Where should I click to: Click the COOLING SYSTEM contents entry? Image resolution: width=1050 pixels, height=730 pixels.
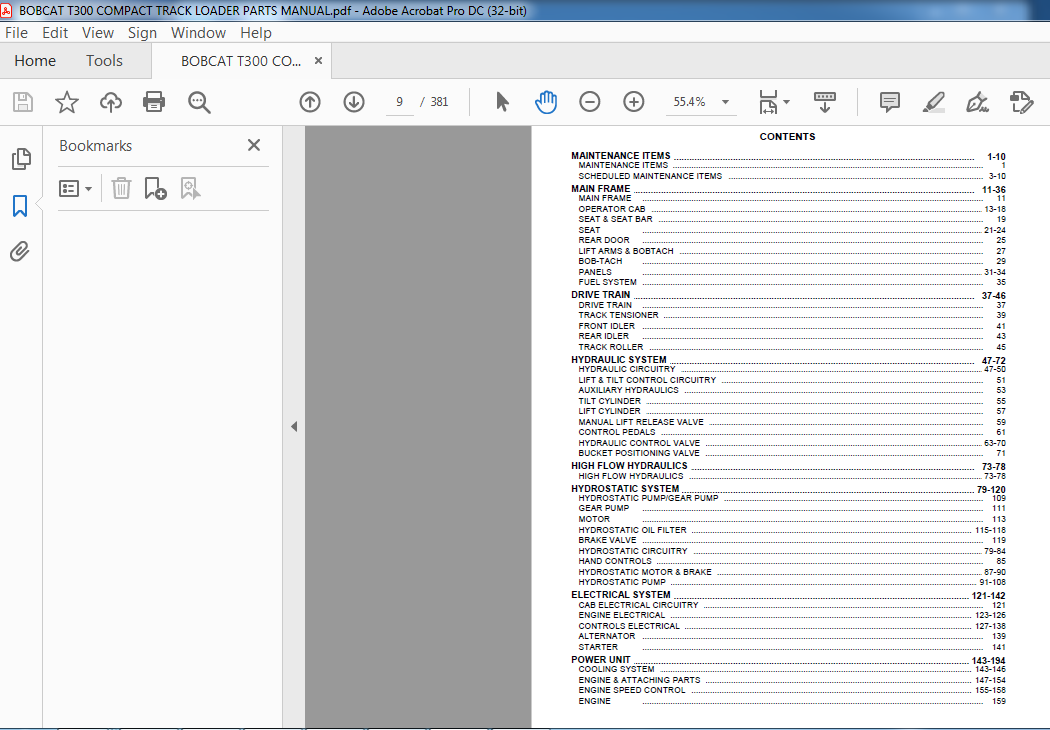(616, 669)
